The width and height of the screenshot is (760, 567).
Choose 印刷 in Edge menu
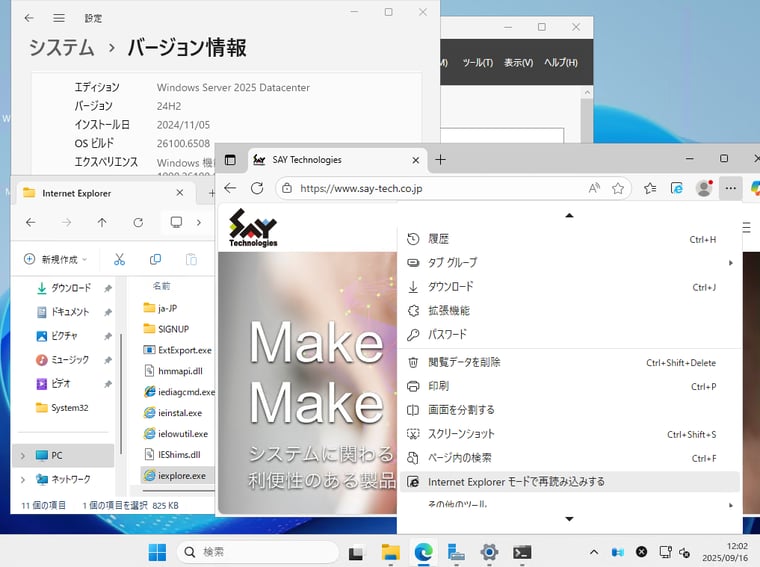(x=570, y=386)
